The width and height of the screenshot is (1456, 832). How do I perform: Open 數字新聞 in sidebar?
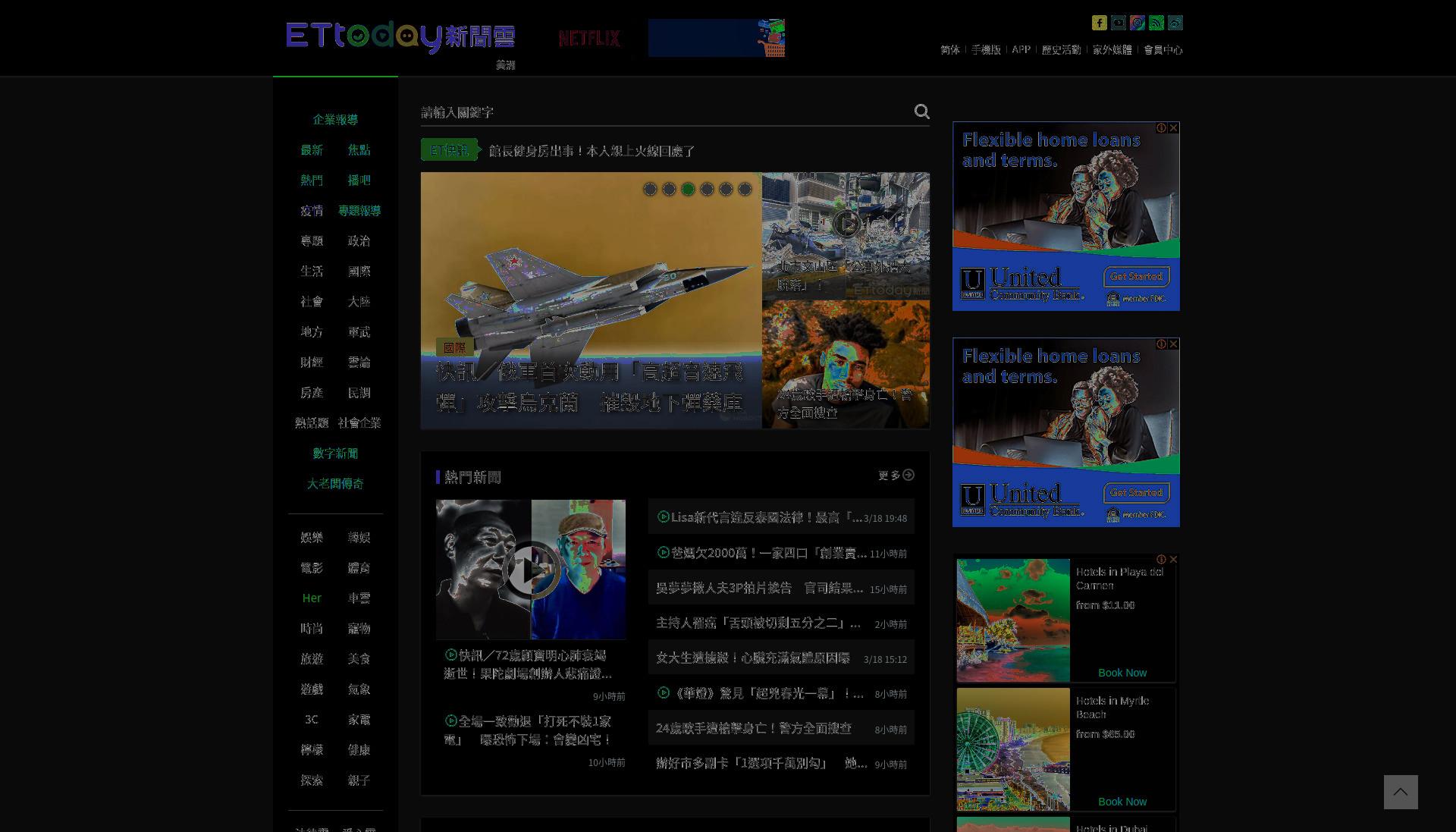pyautogui.click(x=335, y=454)
